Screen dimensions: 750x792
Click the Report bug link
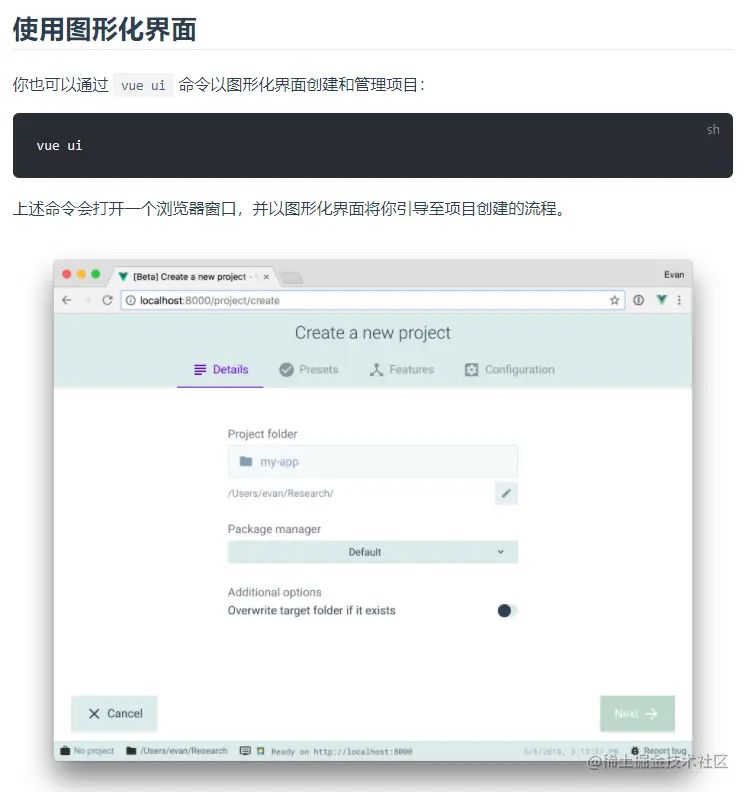pos(665,751)
